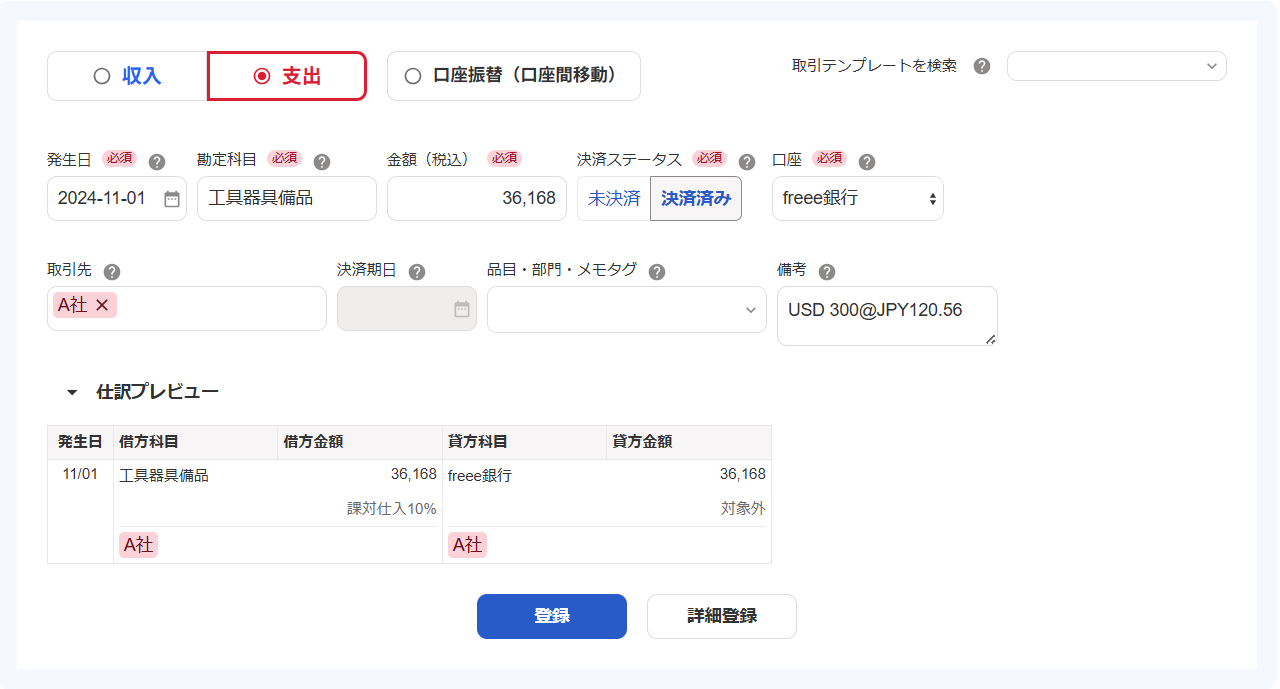This screenshot has height=689, width=1280.
Task: Click the 詳細登録 button
Action: [x=722, y=616]
